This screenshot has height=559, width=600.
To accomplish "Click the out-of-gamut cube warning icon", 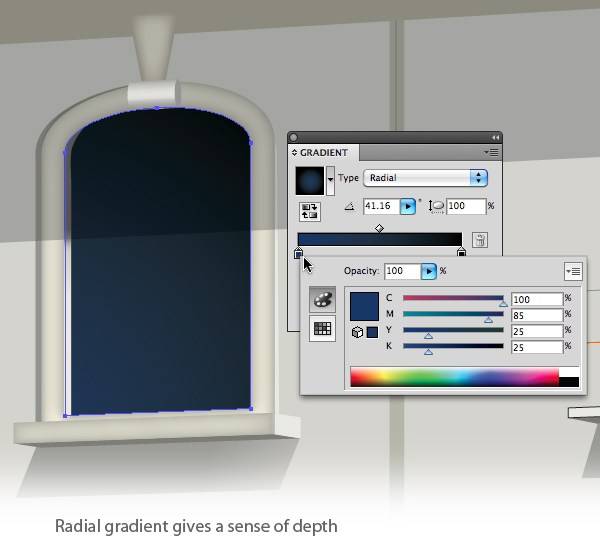I will click(357, 332).
